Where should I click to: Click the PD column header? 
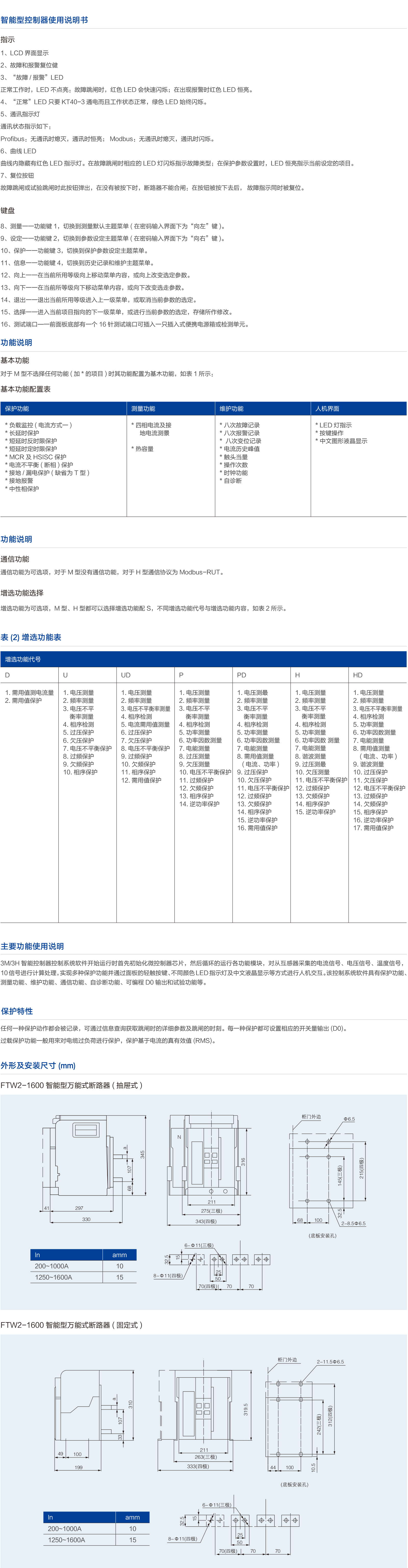pyautogui.click(x=242, y=675)
